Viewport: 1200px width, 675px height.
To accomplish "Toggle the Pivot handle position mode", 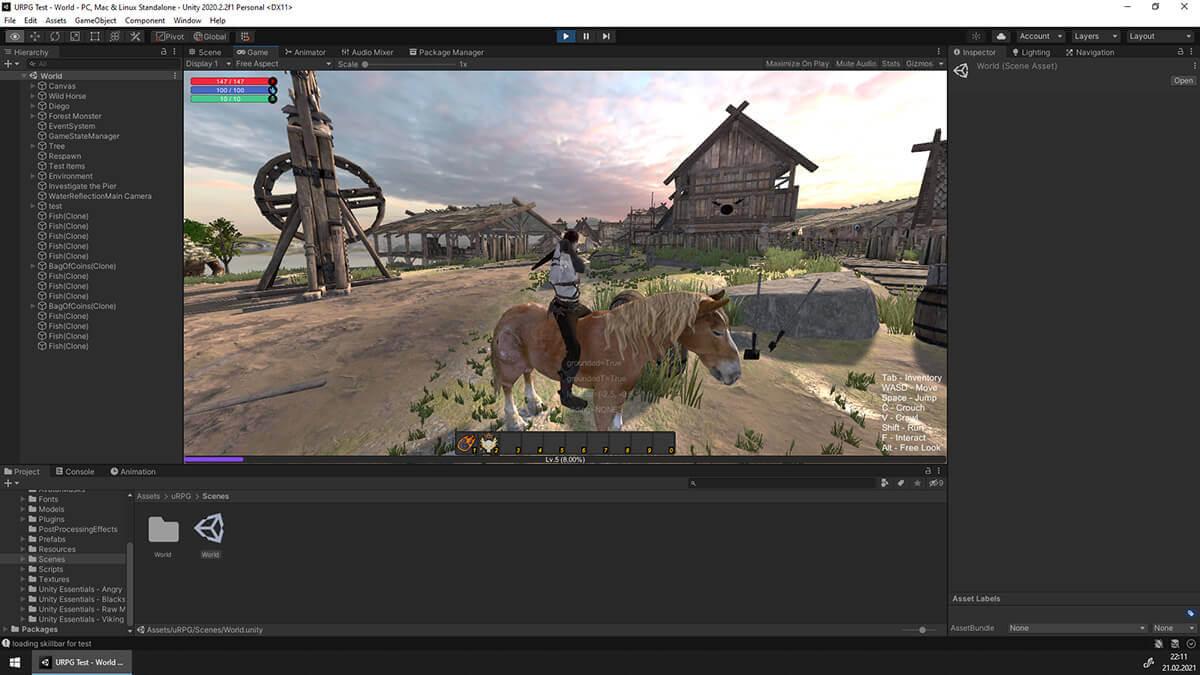I will (170, 36).
